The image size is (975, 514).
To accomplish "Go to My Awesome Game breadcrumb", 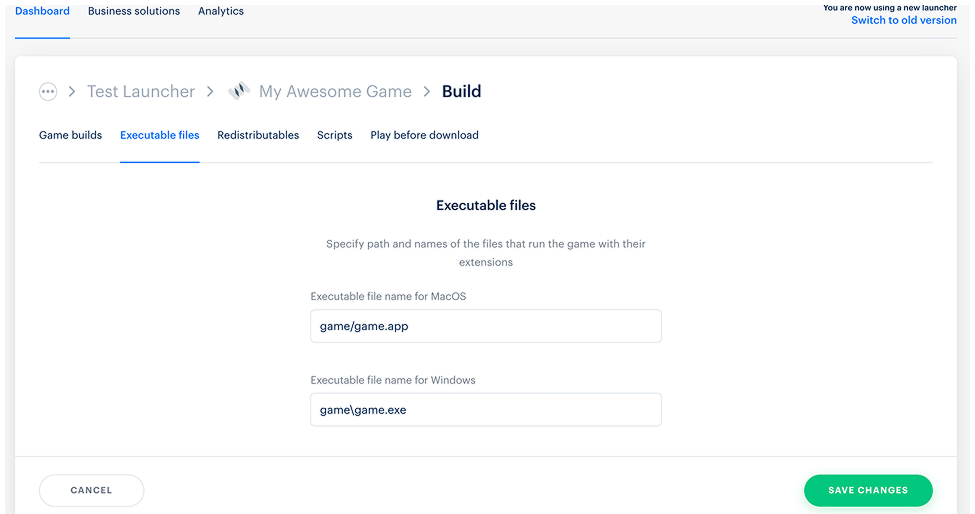I will coord(335,91).
